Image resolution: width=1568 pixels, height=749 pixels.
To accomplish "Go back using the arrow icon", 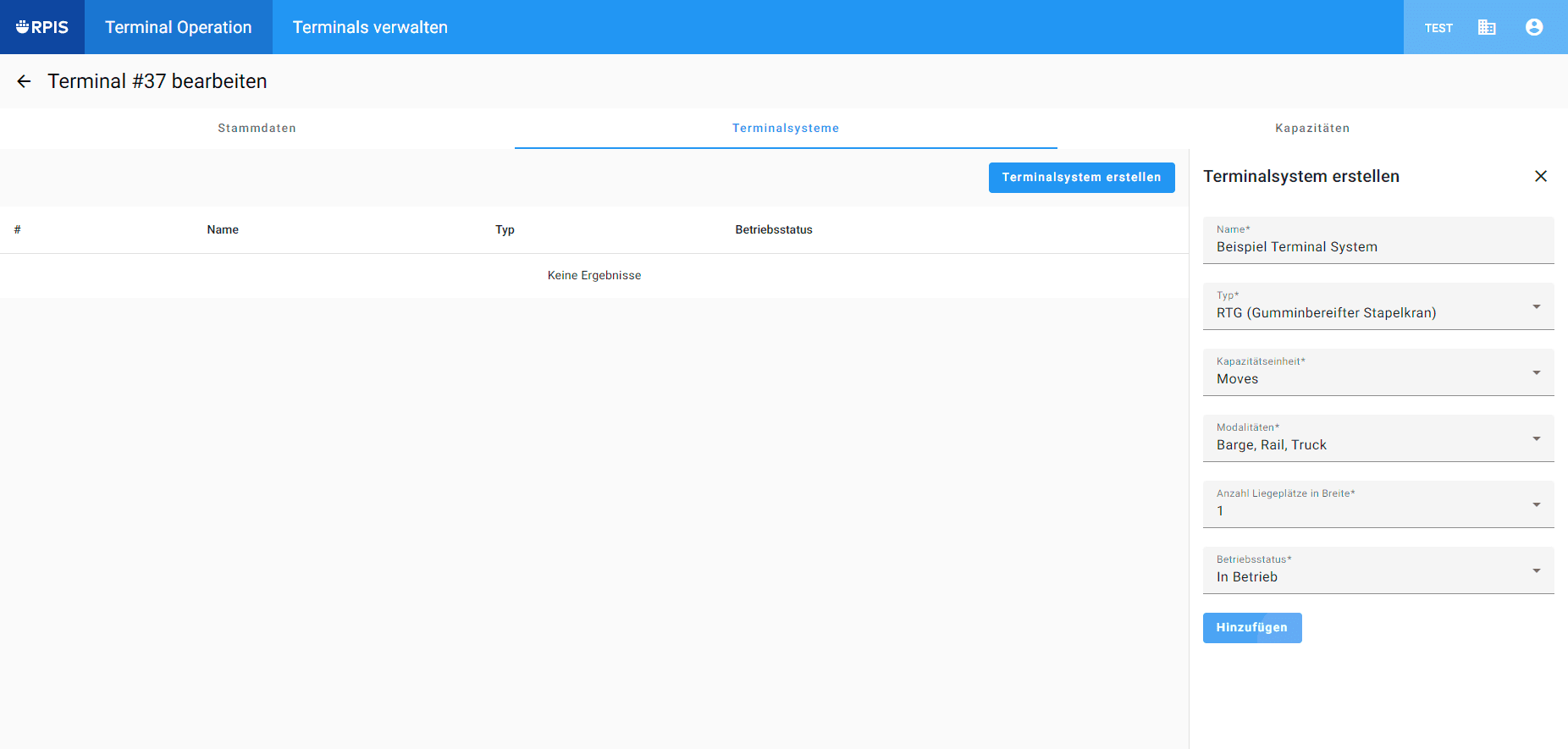I will point(24,81).
